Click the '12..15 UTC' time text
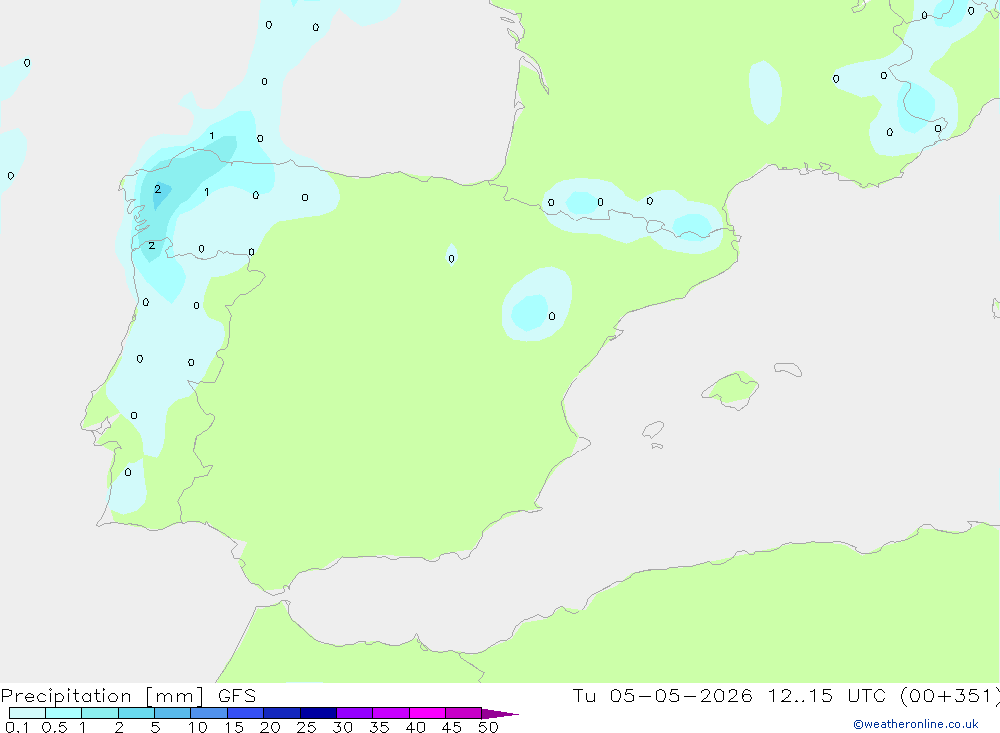 pyautogui.click(x=826, y=695)
